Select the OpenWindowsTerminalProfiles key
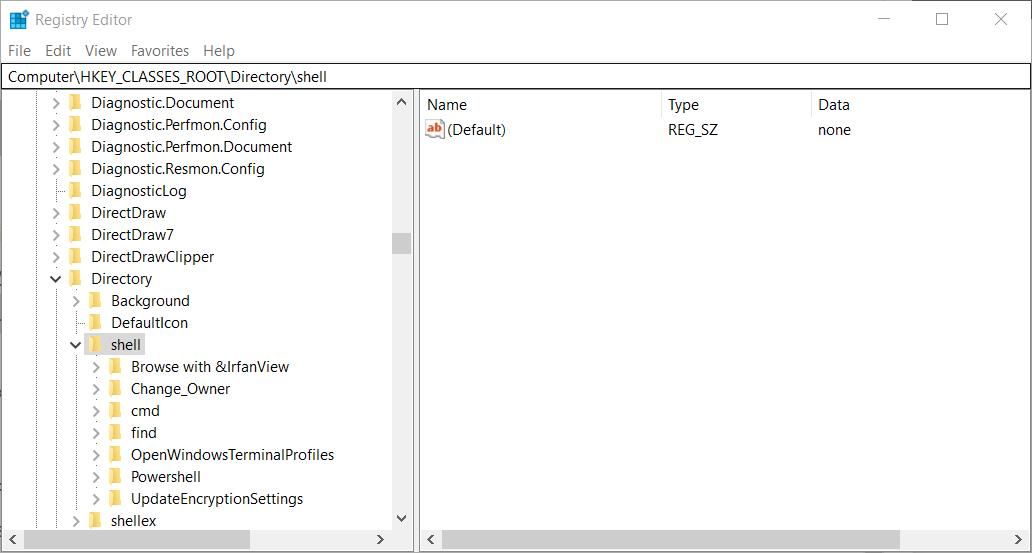 click(x=232, y=455)
